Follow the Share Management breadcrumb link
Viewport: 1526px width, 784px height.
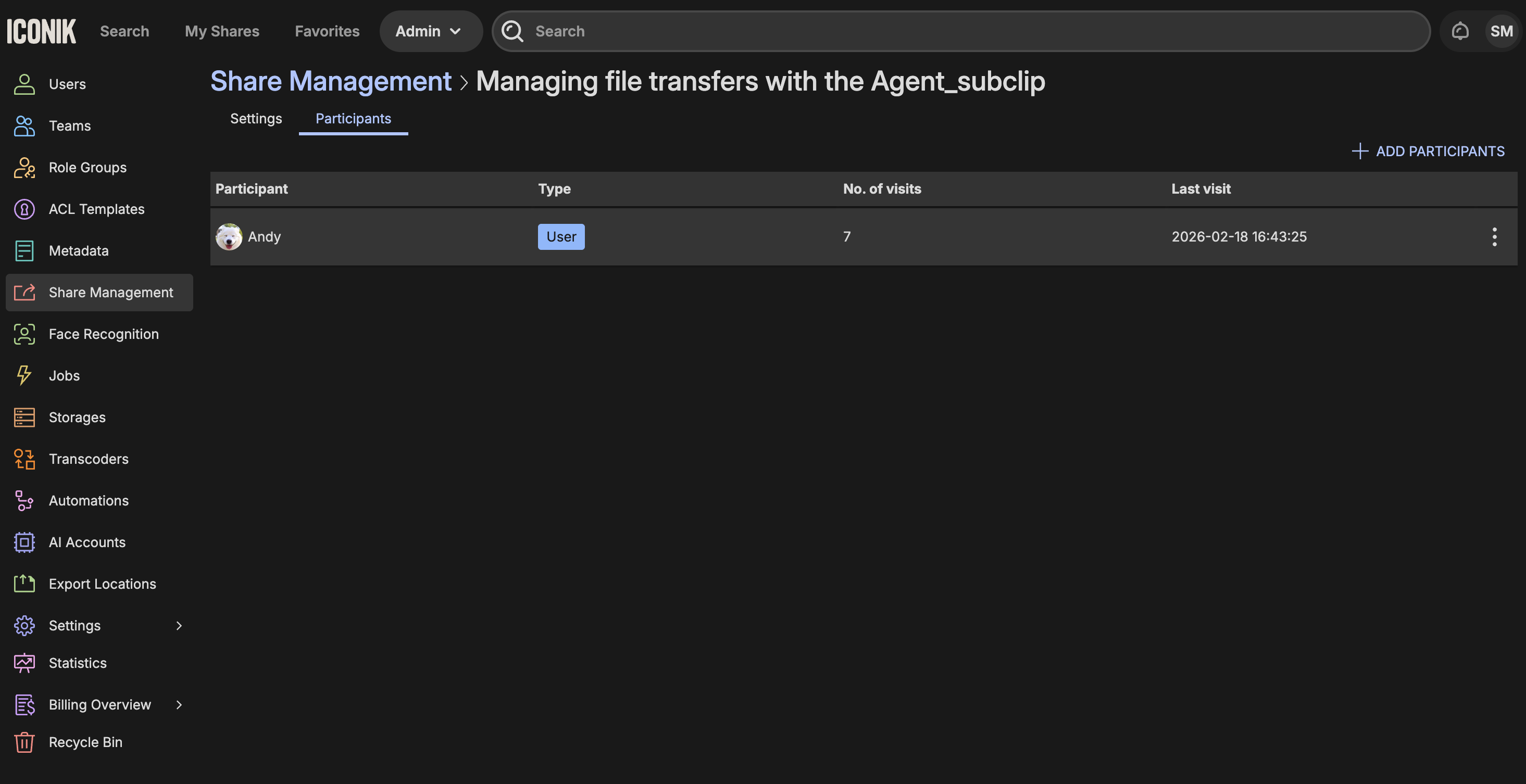coord(331,81)
